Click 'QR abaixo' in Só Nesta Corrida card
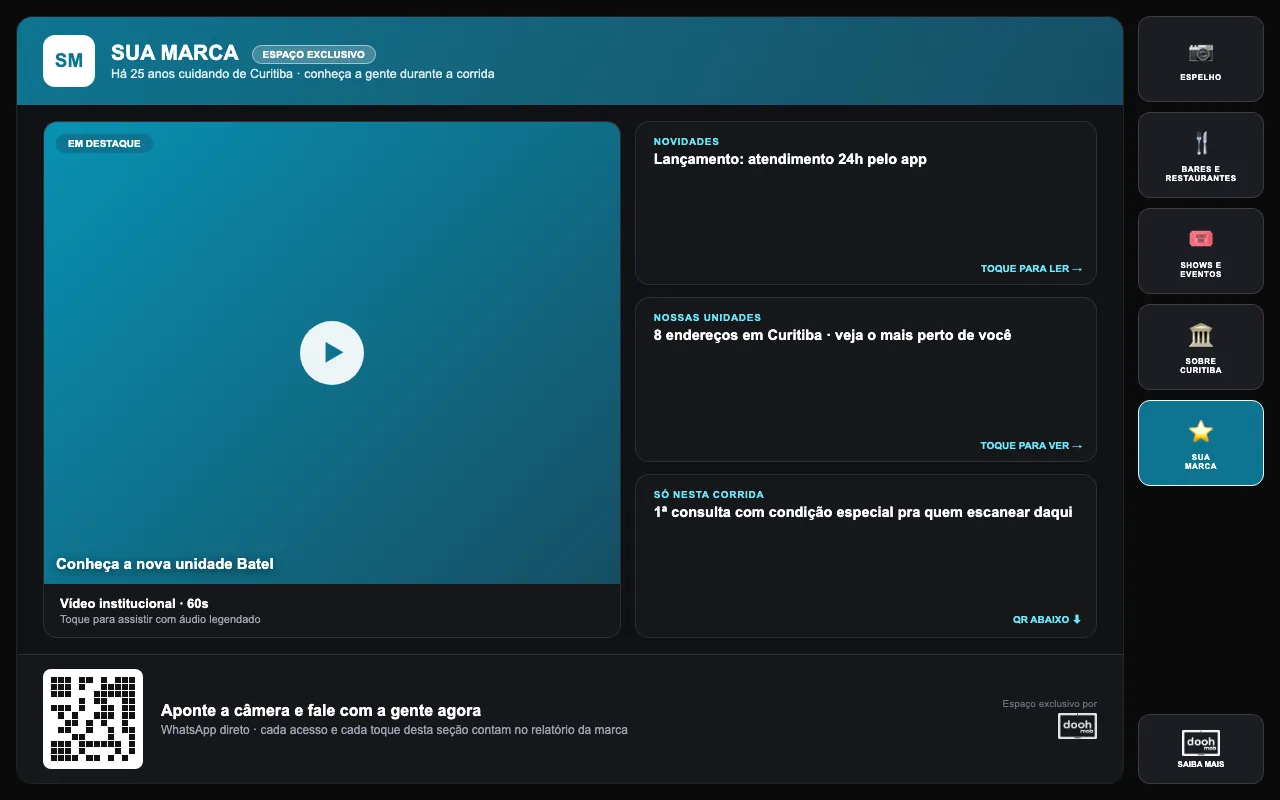1280x800 pixels. (1047, 620)
